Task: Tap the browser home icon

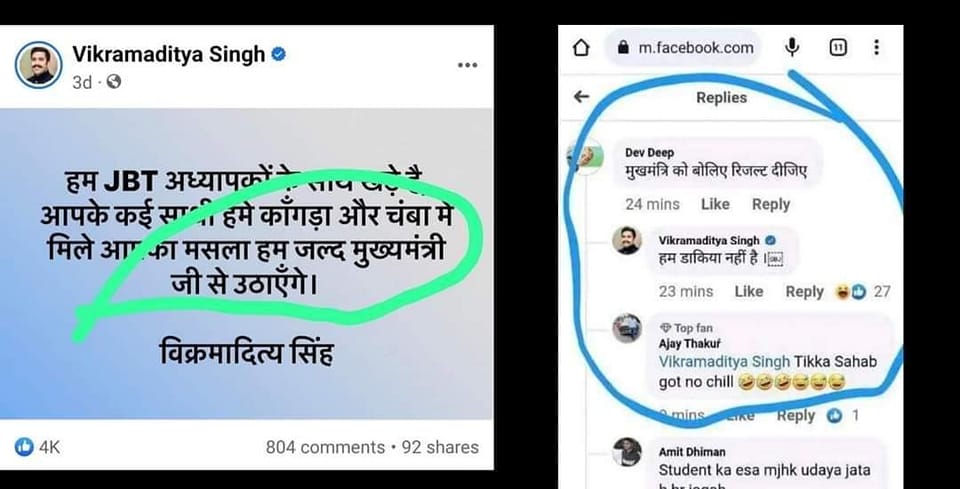Action: click(x=581, y=48)
